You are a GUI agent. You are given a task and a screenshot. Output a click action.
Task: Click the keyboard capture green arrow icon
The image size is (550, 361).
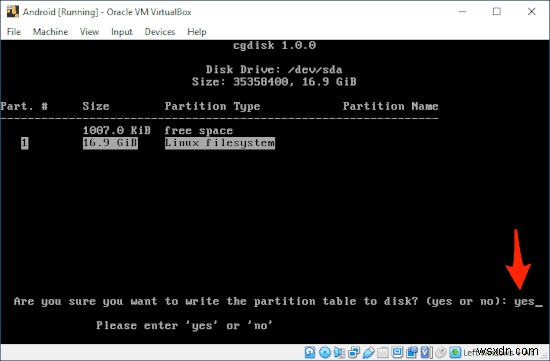(x=455, y=352)
